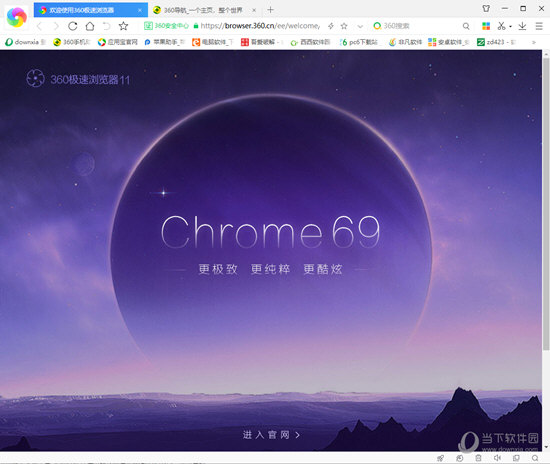The width and height of the screenshot is (550, 464).
Task: Open the home page via house icon
Action: click(90, 26)
